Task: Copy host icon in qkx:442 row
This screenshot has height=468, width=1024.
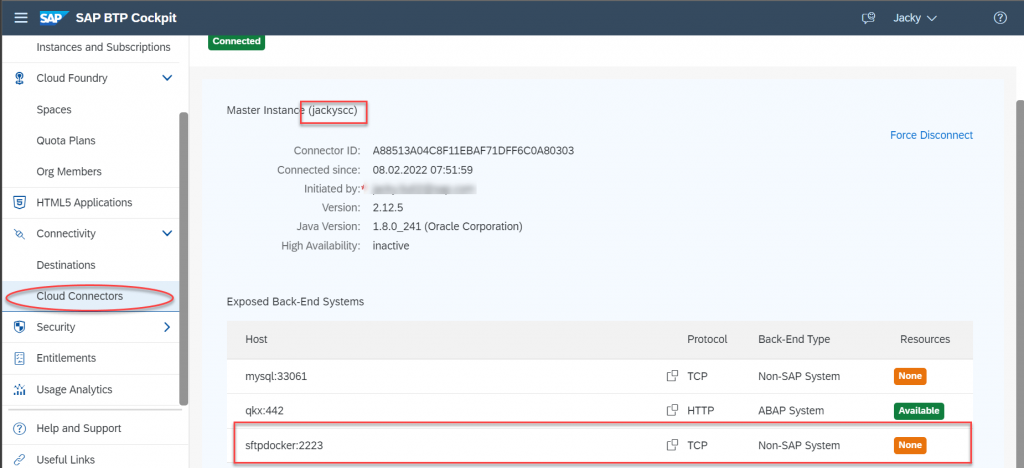Action: coord(671,411)
